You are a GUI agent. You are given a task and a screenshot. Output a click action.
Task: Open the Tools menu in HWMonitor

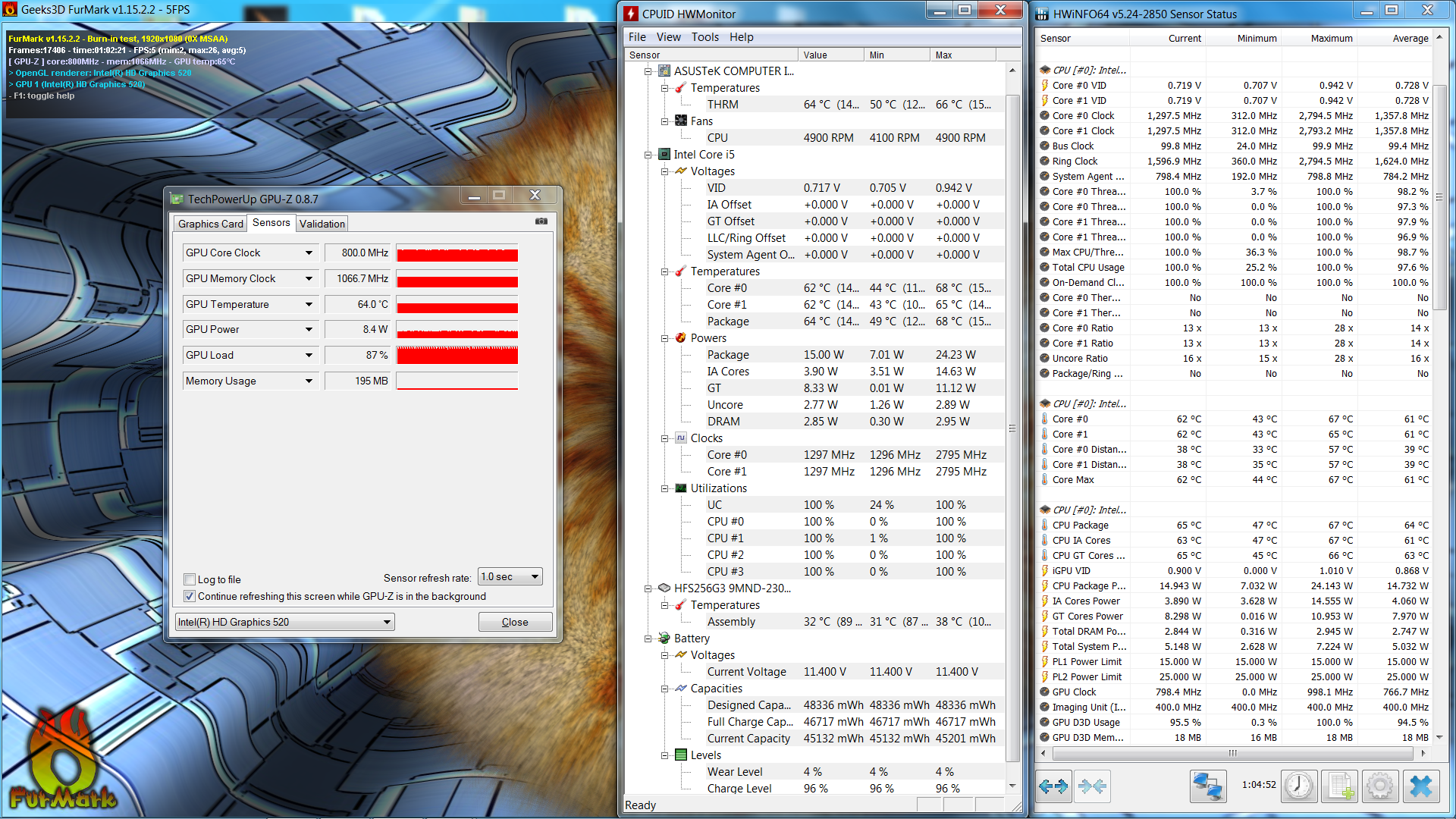[x=704, y=36]
